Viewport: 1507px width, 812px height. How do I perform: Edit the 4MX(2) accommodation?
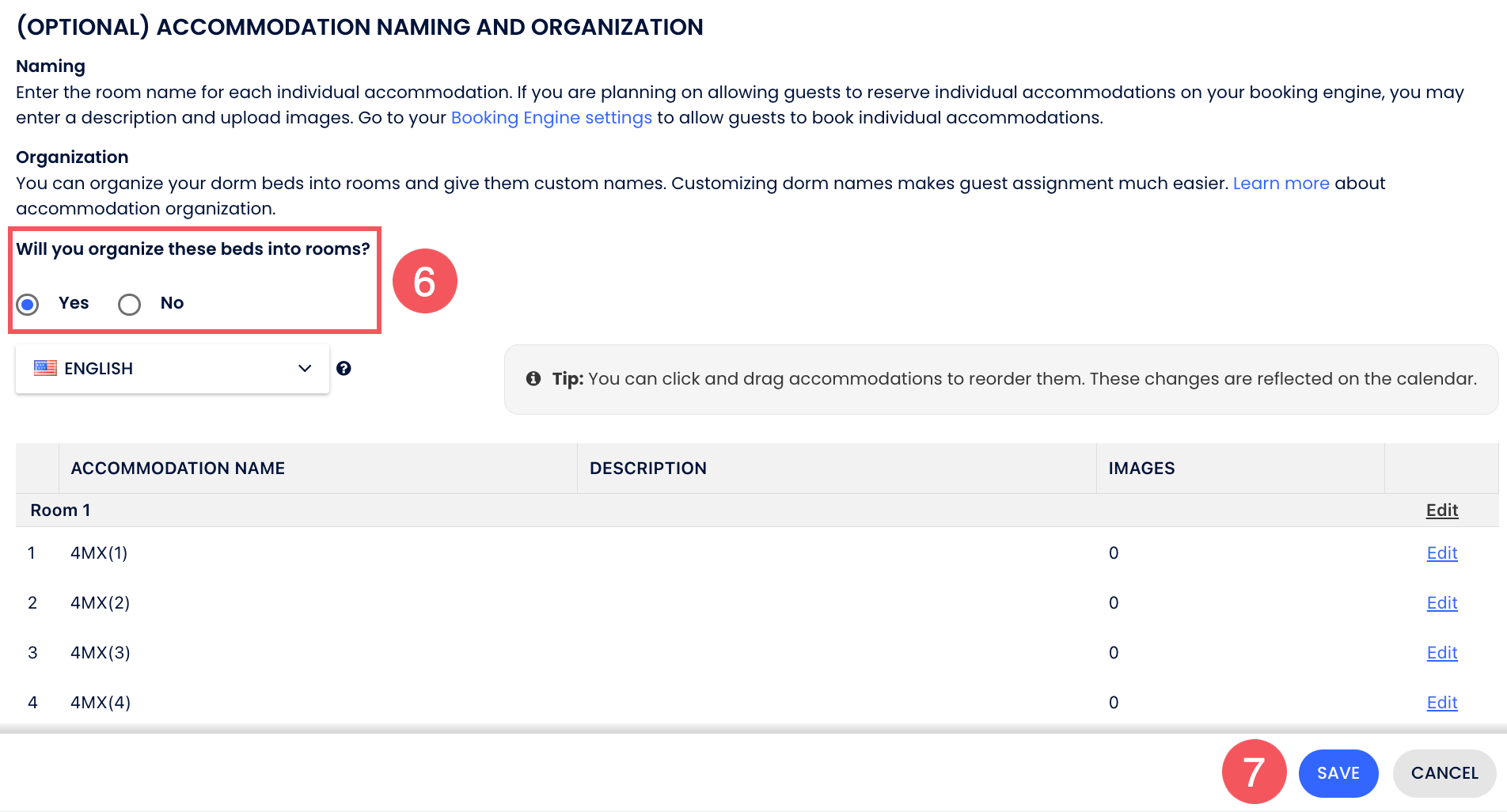[1441, 603]
